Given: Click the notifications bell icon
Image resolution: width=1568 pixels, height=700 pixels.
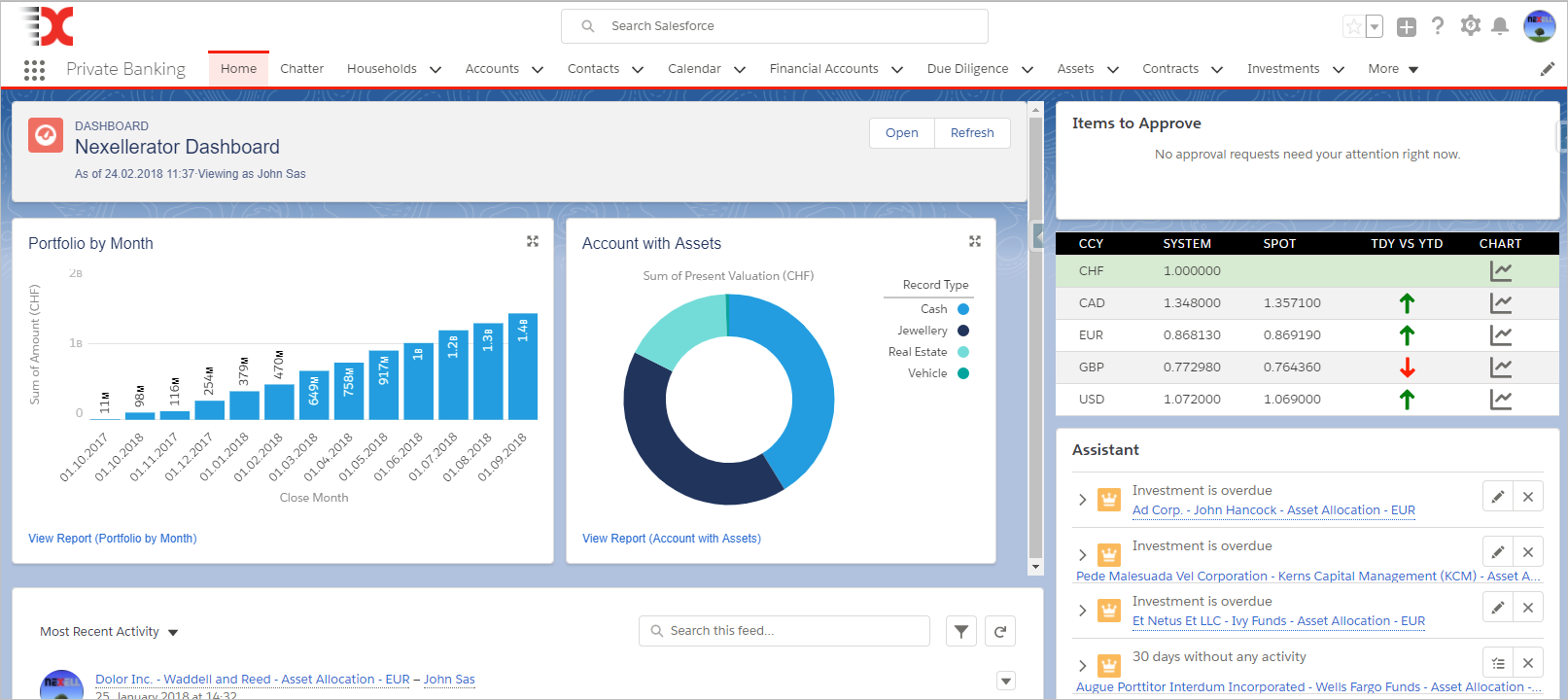Looking at the screenshot, I should pos(1500,26).
